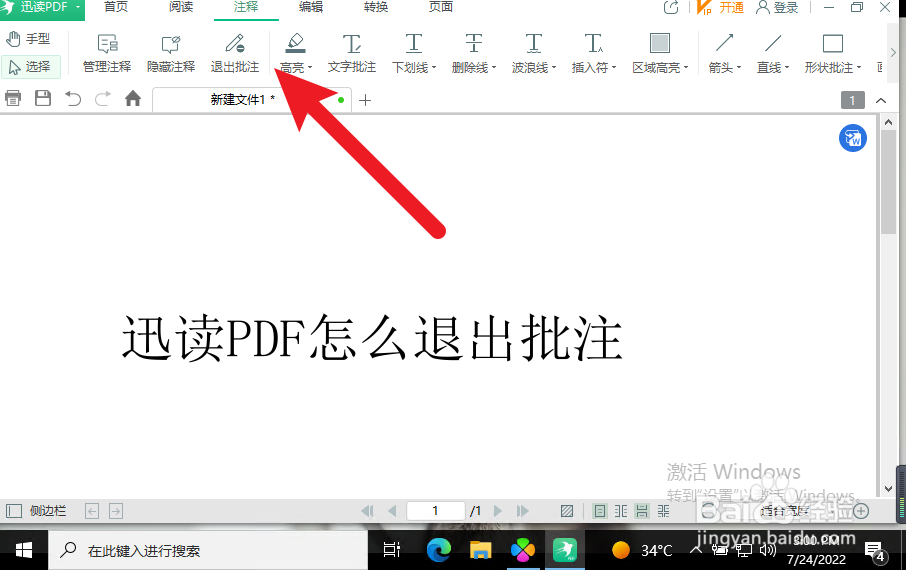This screenshot has width=906, height=570.
Task: Go to next page
Action: pos(497,511)
